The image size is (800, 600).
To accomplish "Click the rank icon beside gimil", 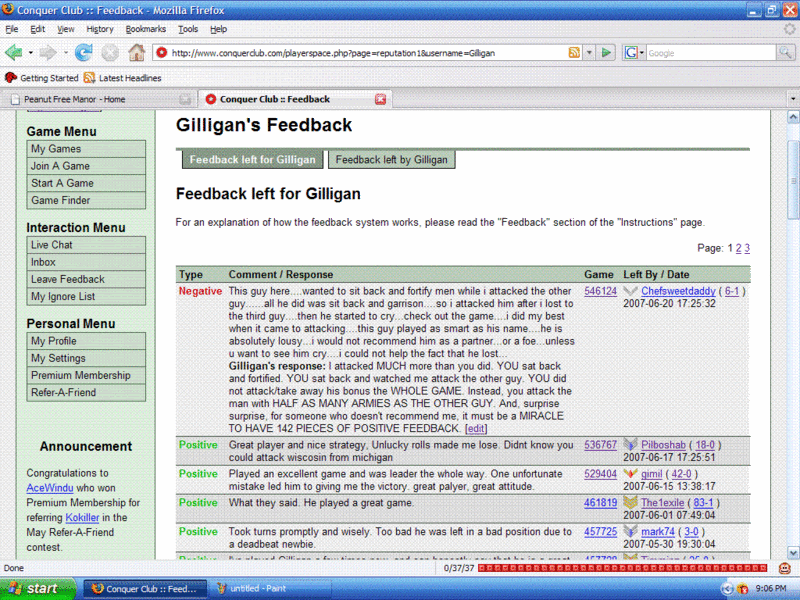I will (x=631, y=473).
